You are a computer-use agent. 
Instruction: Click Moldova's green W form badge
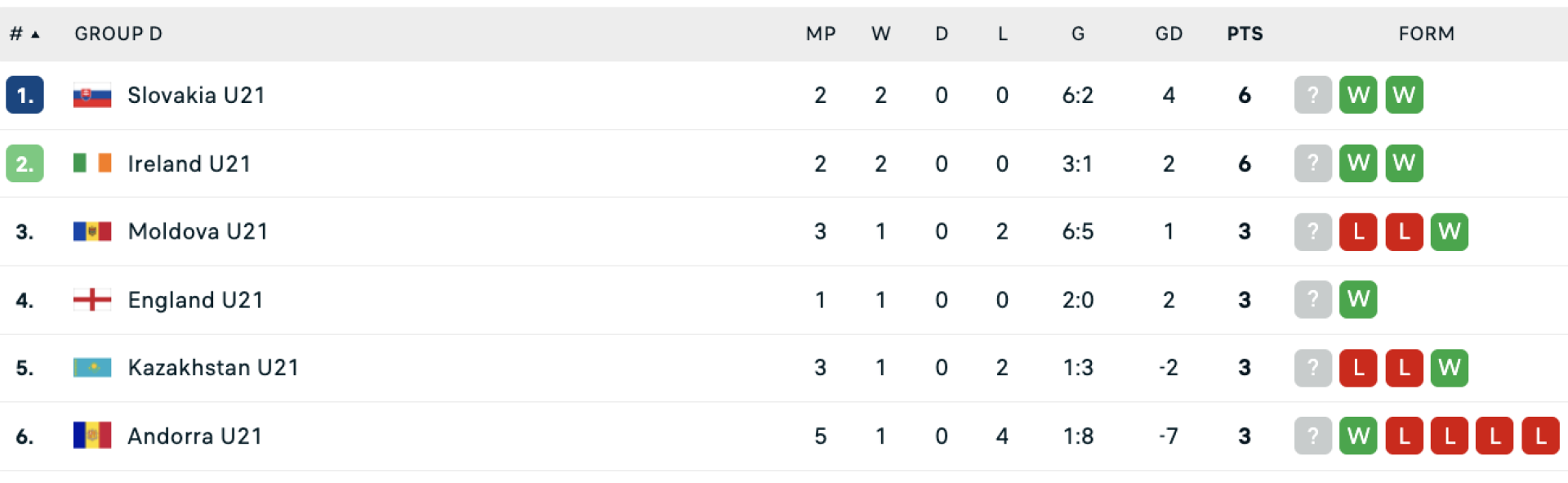point(1450,232)
